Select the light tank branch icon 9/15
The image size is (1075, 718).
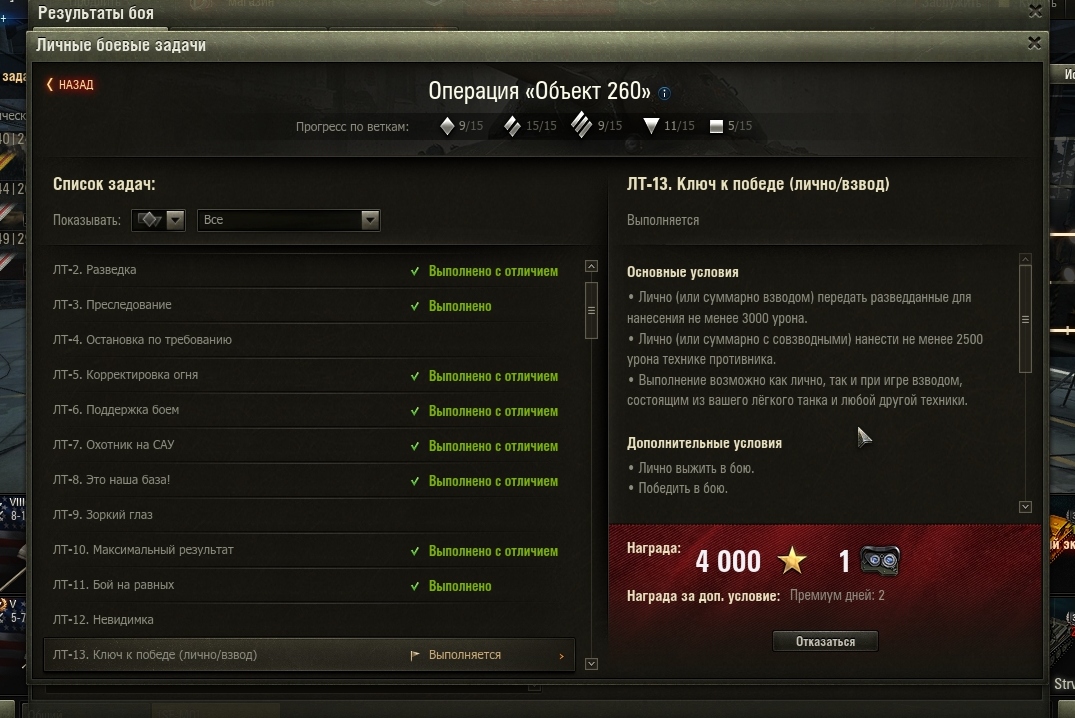(447, 126)
